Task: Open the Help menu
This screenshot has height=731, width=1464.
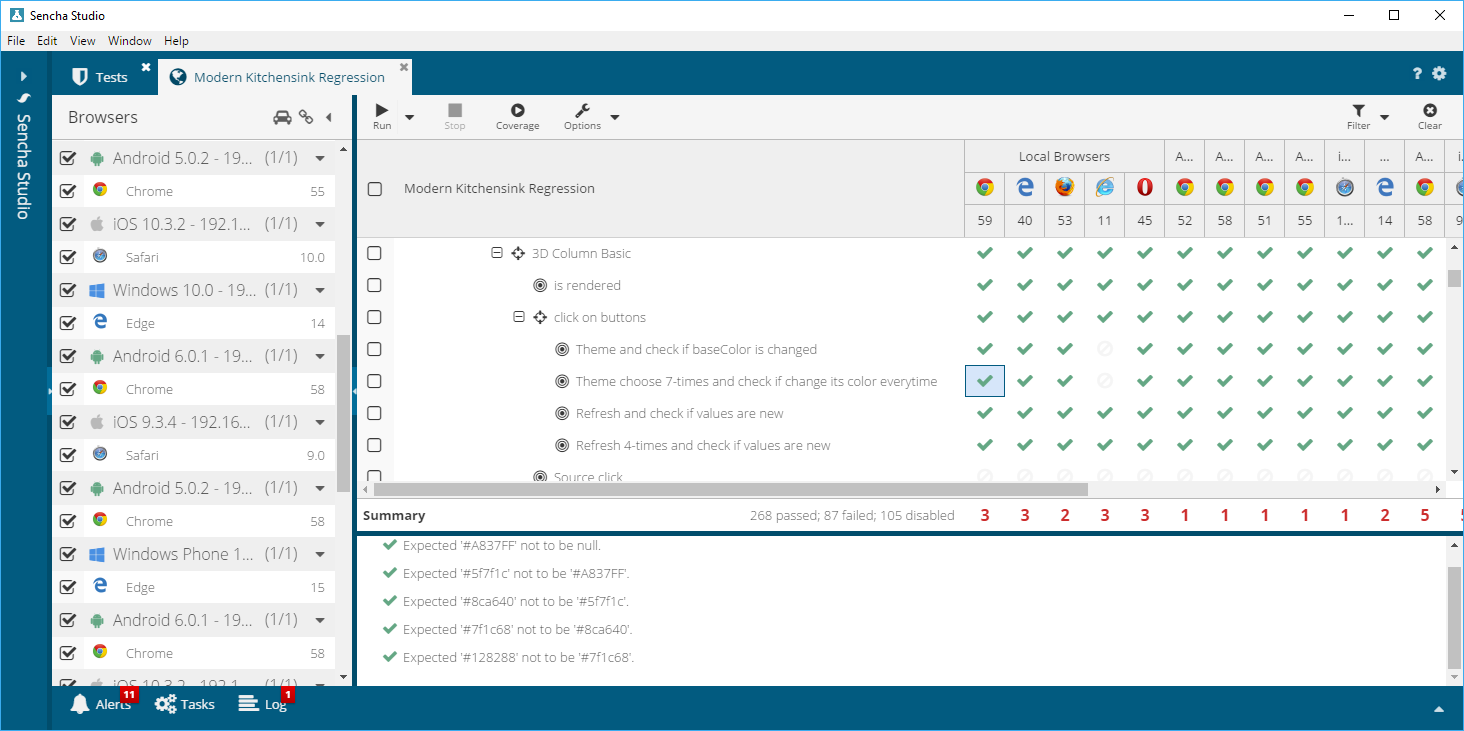Action: pos(176,41)
